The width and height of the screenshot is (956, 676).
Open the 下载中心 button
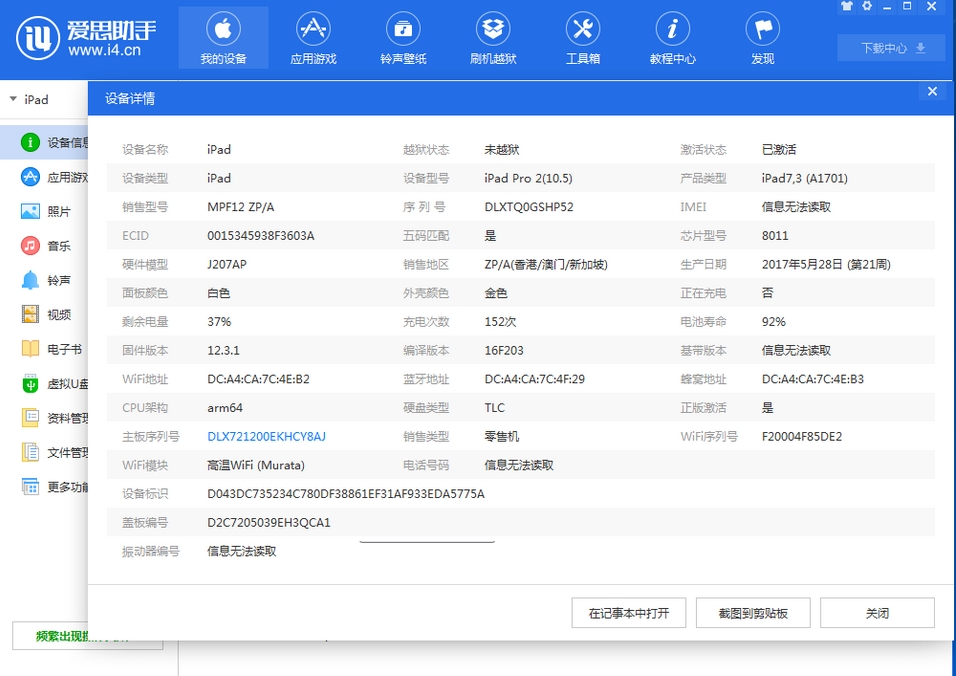tap(893, 48)
